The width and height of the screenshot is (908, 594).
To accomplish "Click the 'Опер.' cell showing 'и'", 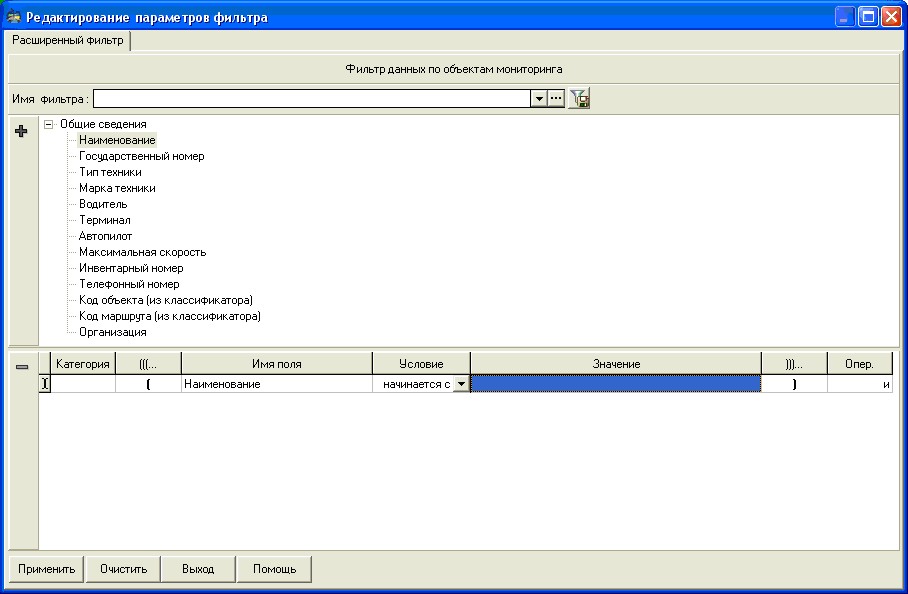I will tap(860, 383).
